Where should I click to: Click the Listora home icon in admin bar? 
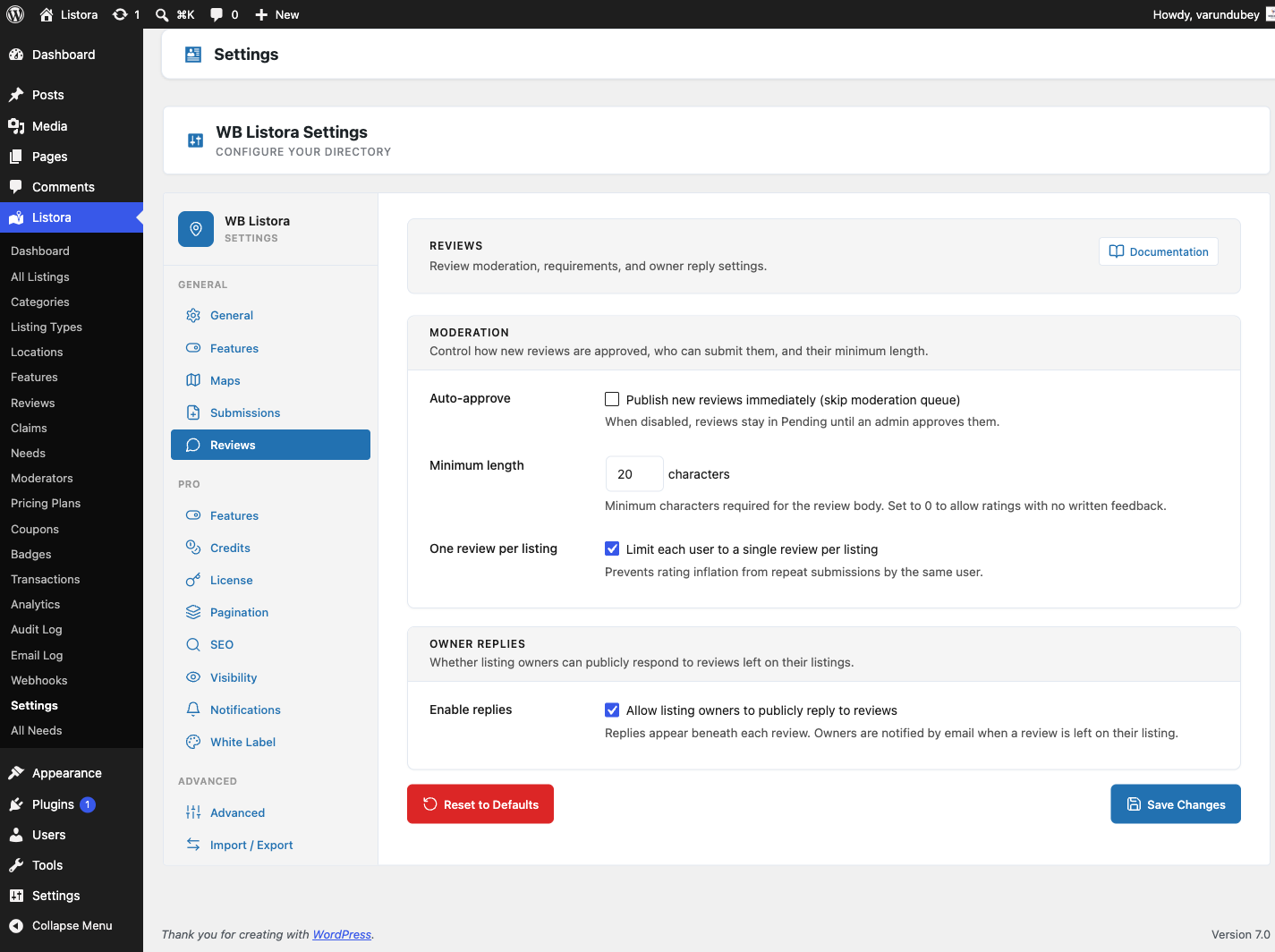tap(47, 14)
